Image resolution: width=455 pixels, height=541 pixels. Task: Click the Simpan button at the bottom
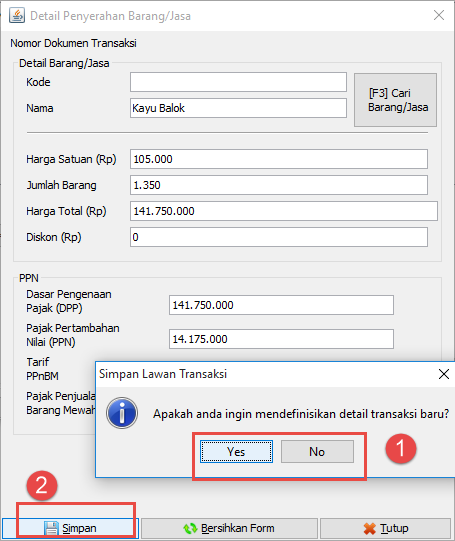70,528
